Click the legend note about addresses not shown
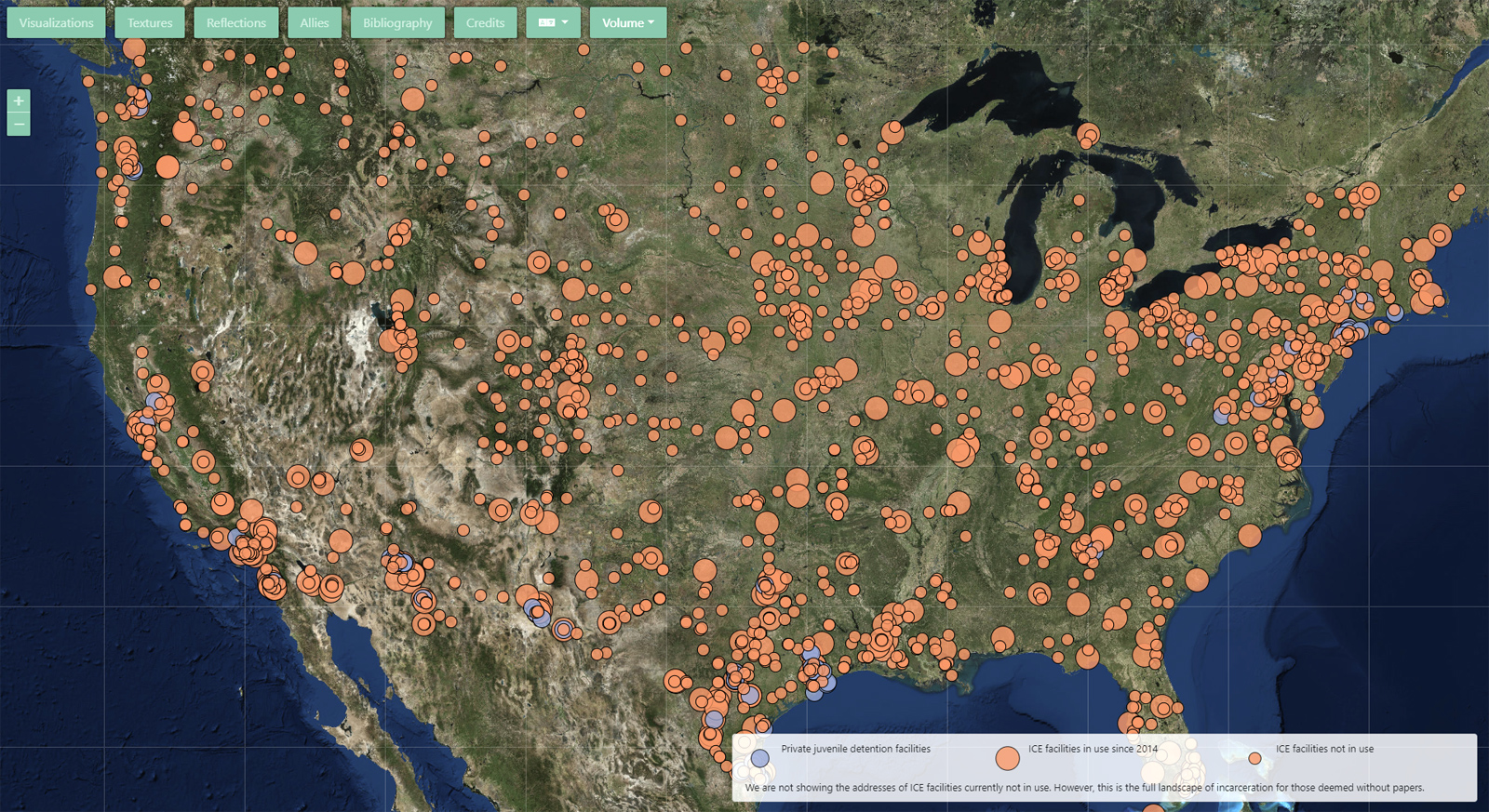 point(1084,788)
